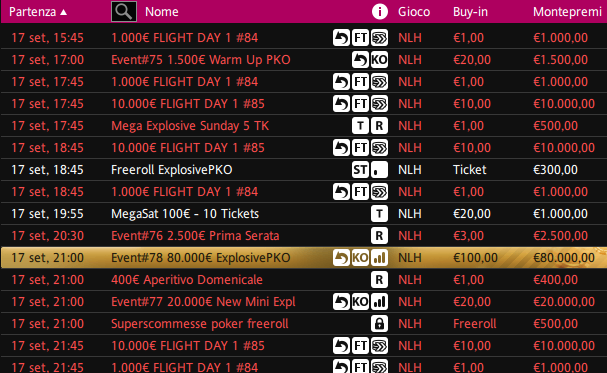The image size is (607, 373).
Task: Click ST icon on Freeroll ExplosivePKO row
Action: (360, 170)
